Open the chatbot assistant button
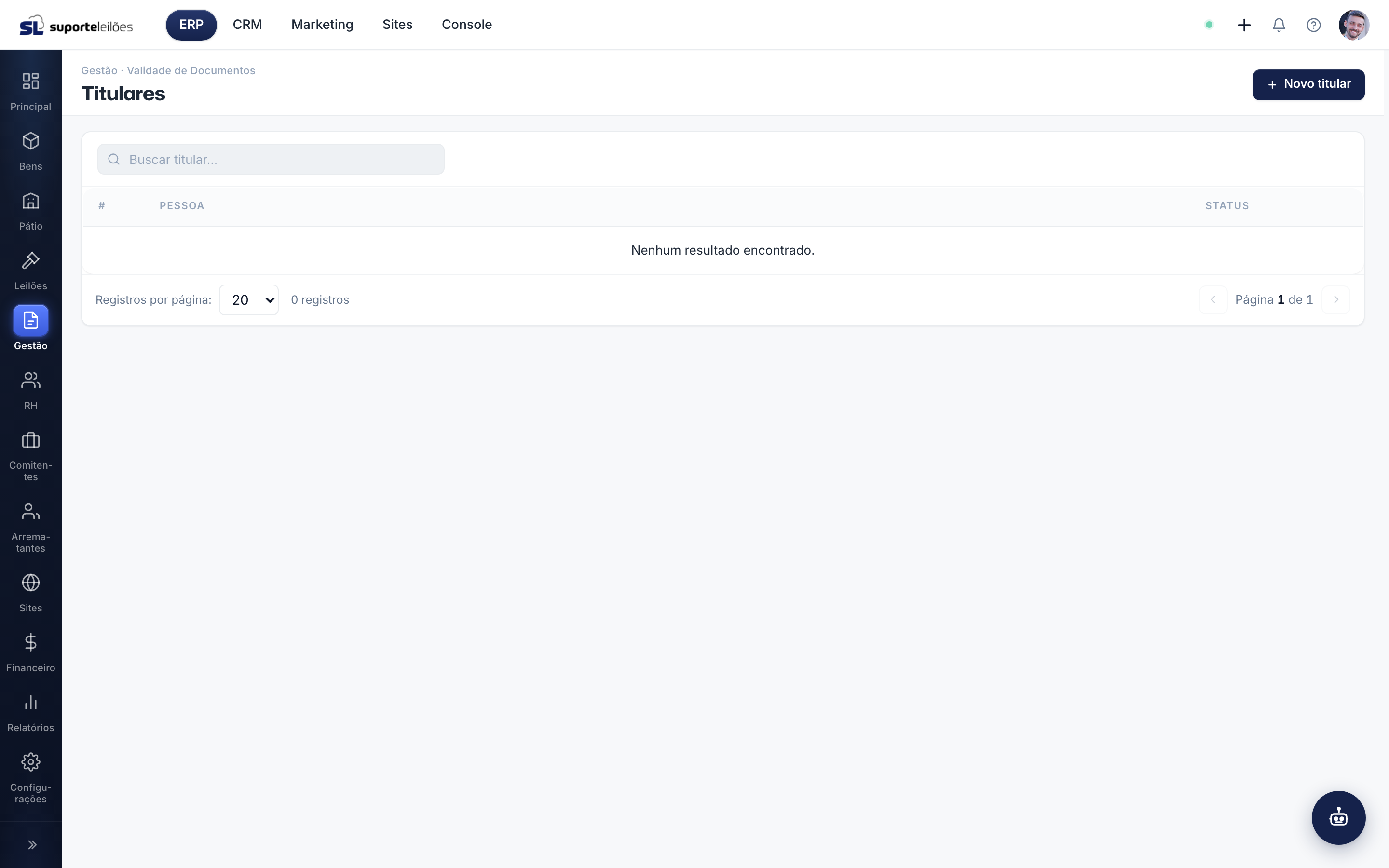Viewport: 1389px width, 868px height. [1338, 817]
